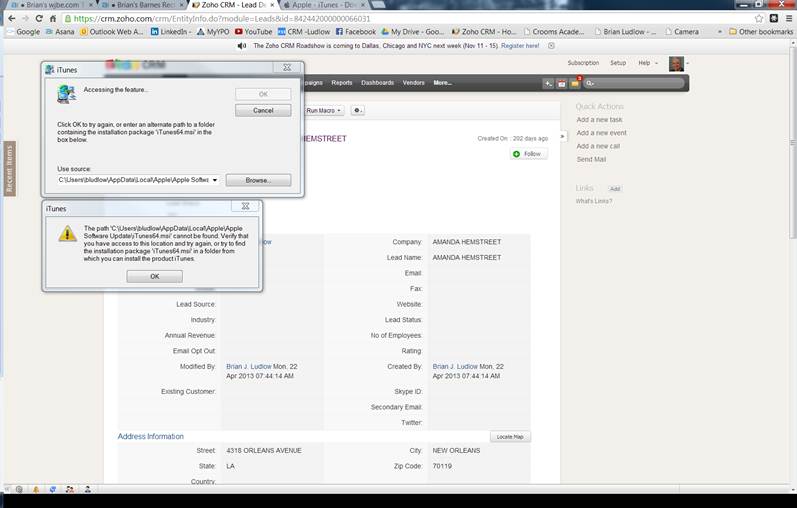
Task: Open the Recent Items side tab
Action: (9, 168)
